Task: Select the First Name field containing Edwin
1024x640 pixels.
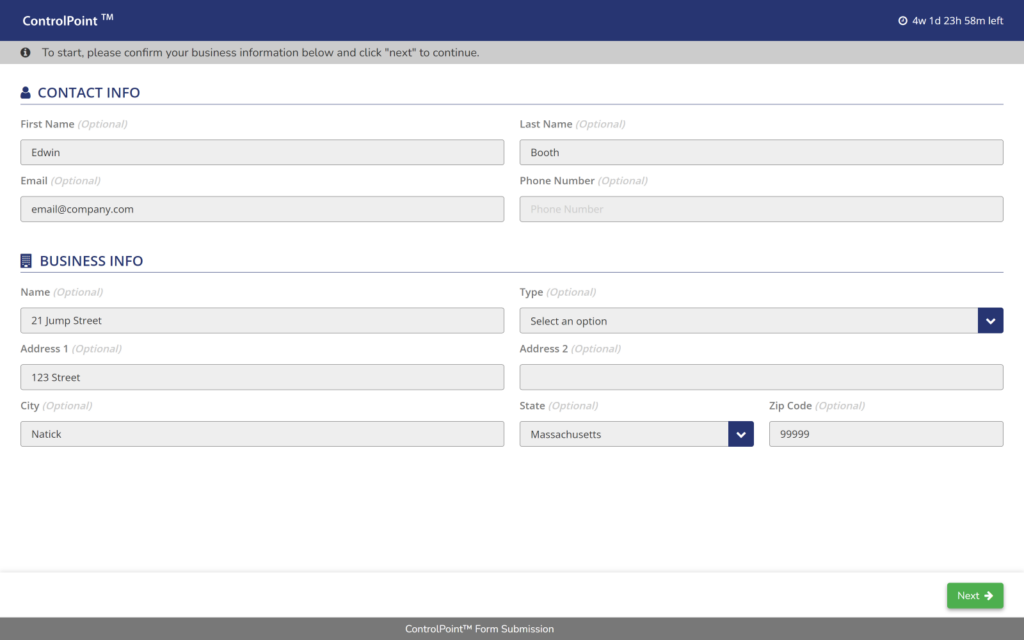Action: coord(262,152)
